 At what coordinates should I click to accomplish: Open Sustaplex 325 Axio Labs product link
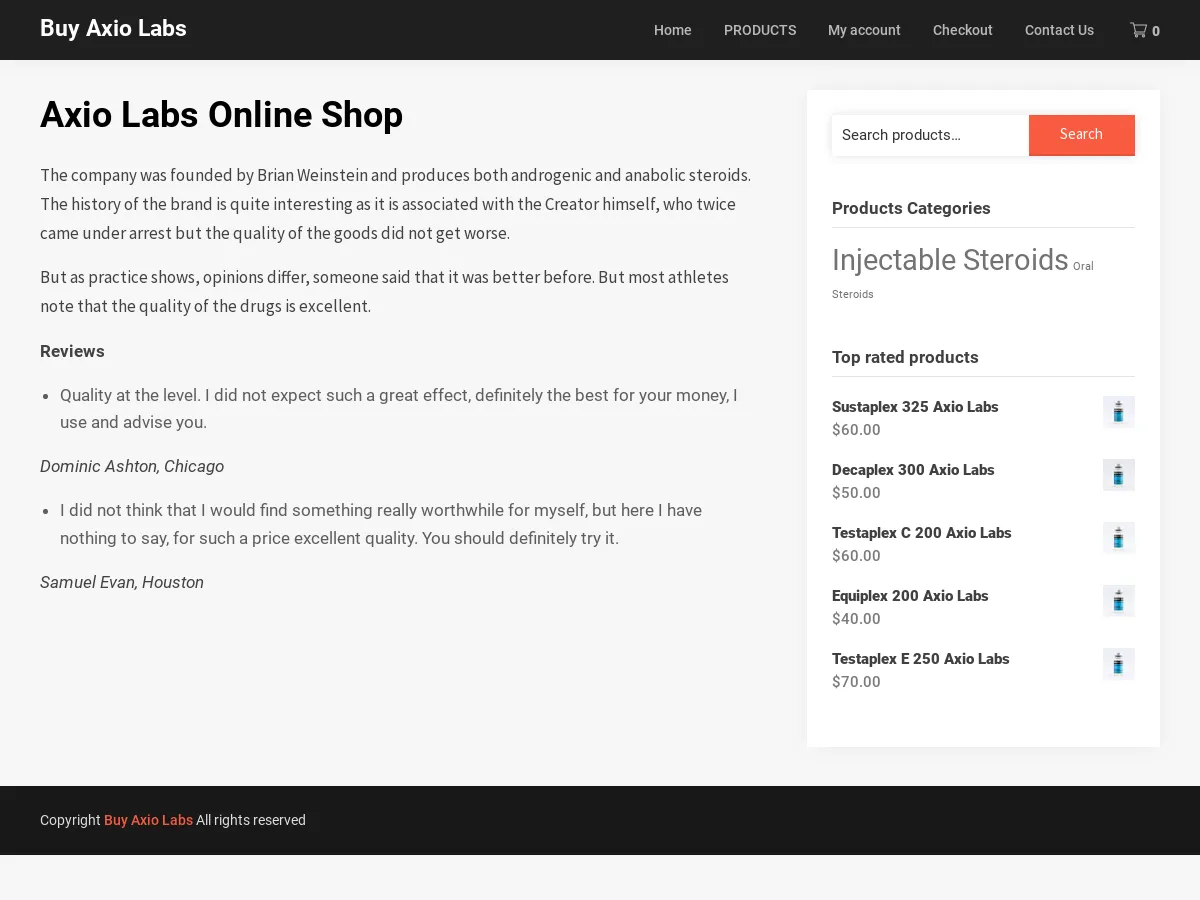click(915, 407)
